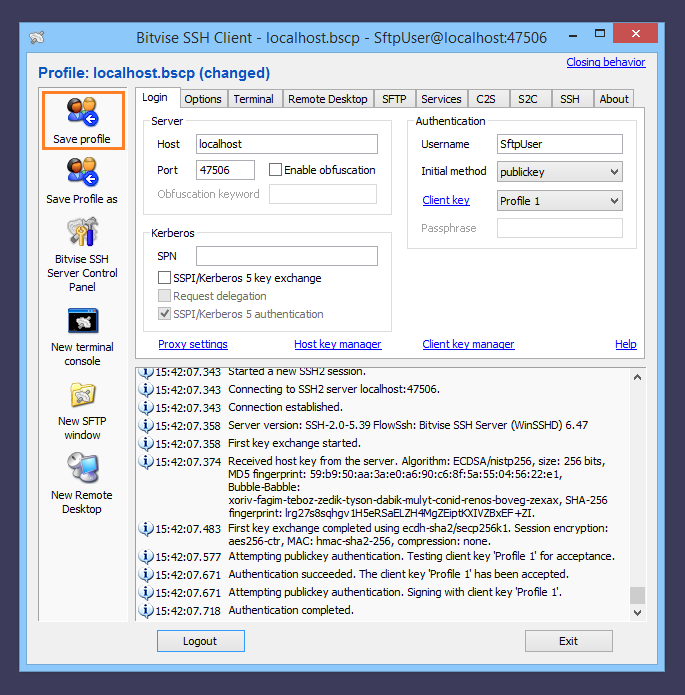The height and width of the screenshot is (695, 685).
Task: Click info icon of First key exchange completed entry
Action: tap(145, 528)
